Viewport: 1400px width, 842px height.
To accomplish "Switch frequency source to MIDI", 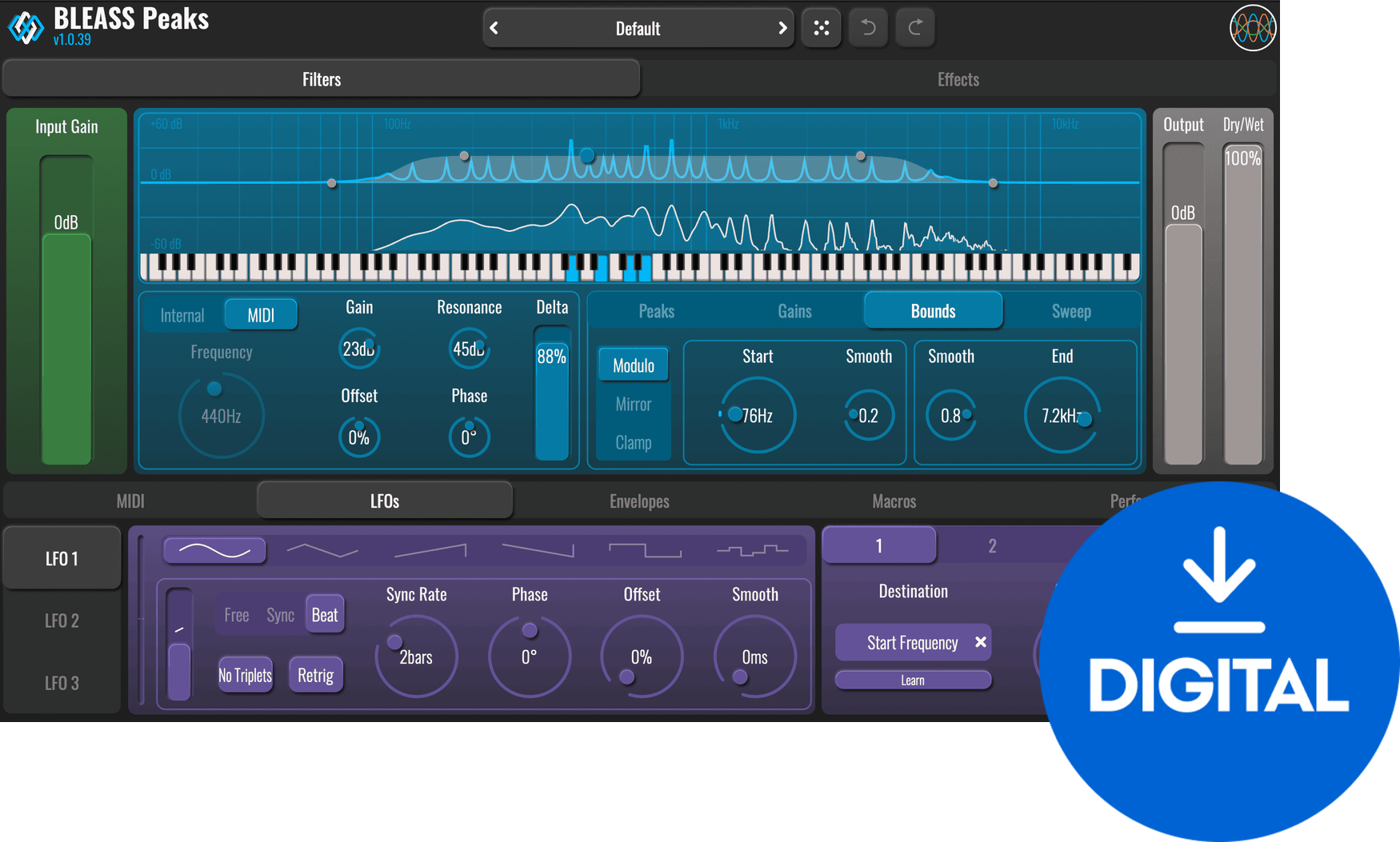I will point(261,315).
